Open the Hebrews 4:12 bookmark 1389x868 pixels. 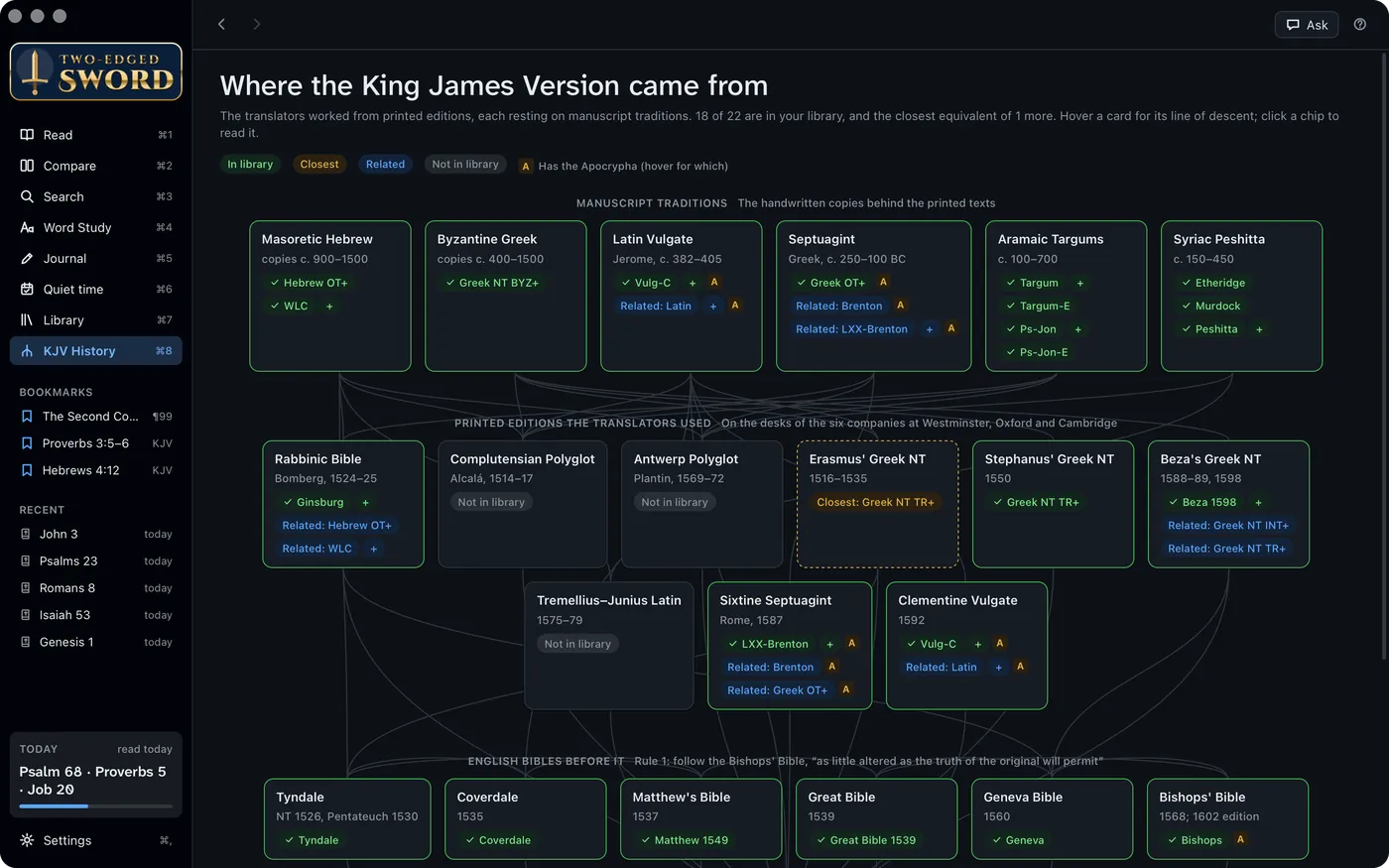(96, 470)
